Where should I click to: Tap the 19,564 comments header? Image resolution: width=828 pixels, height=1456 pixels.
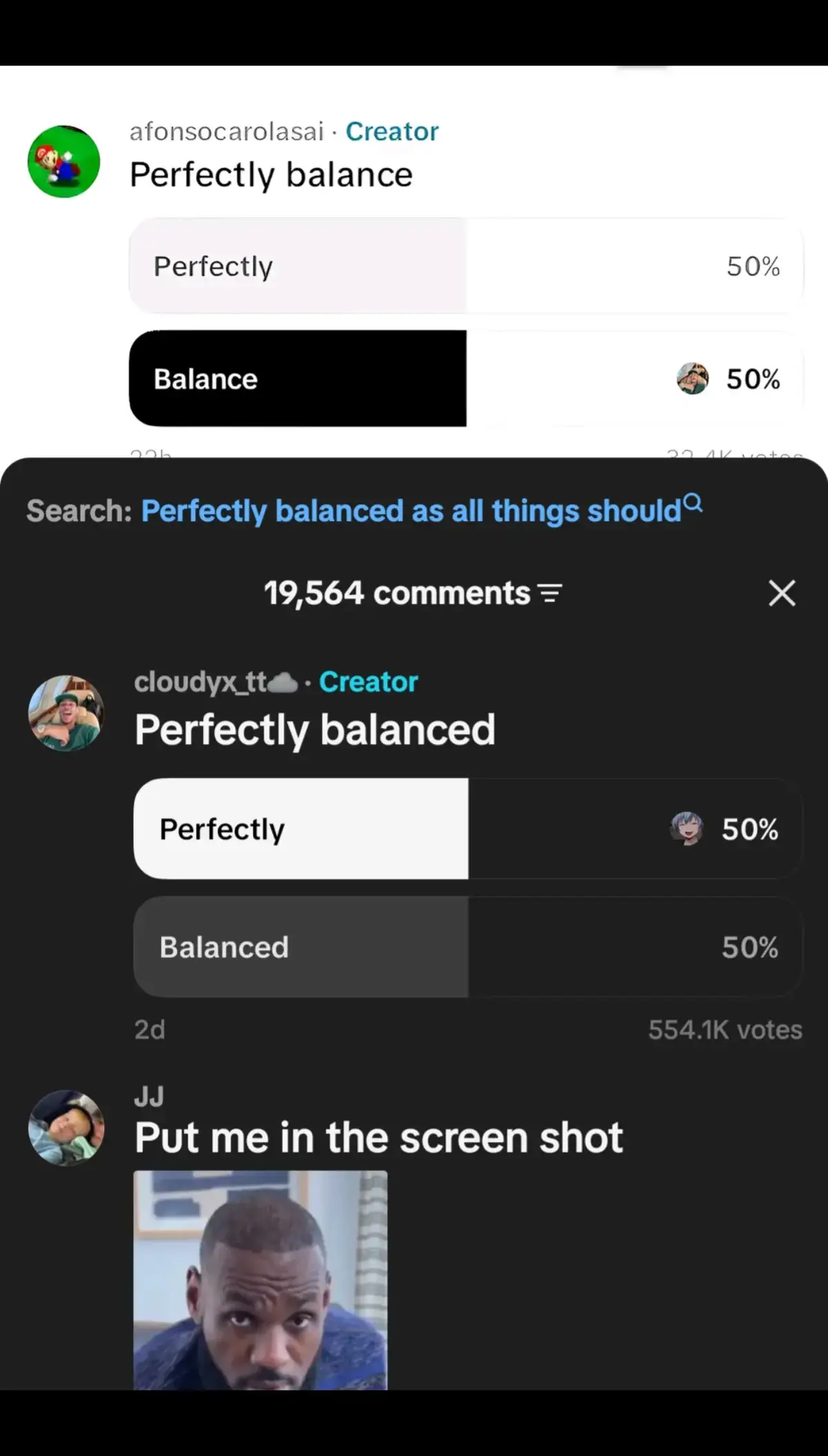pos(397,593)
